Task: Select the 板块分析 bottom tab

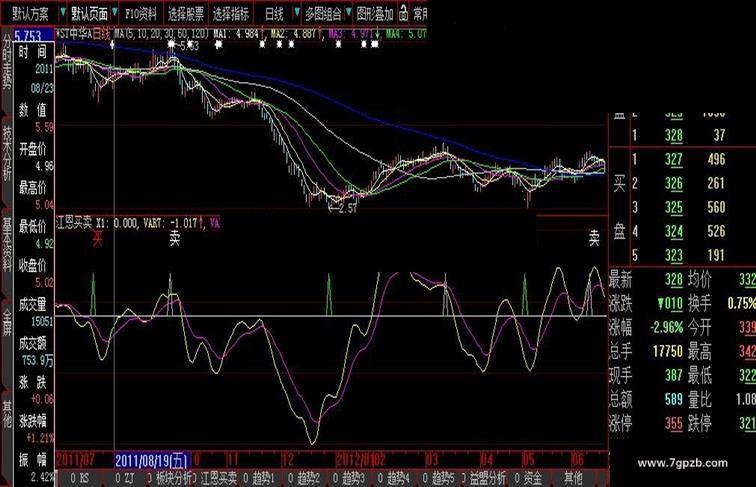Action: (x=170, y=478)
